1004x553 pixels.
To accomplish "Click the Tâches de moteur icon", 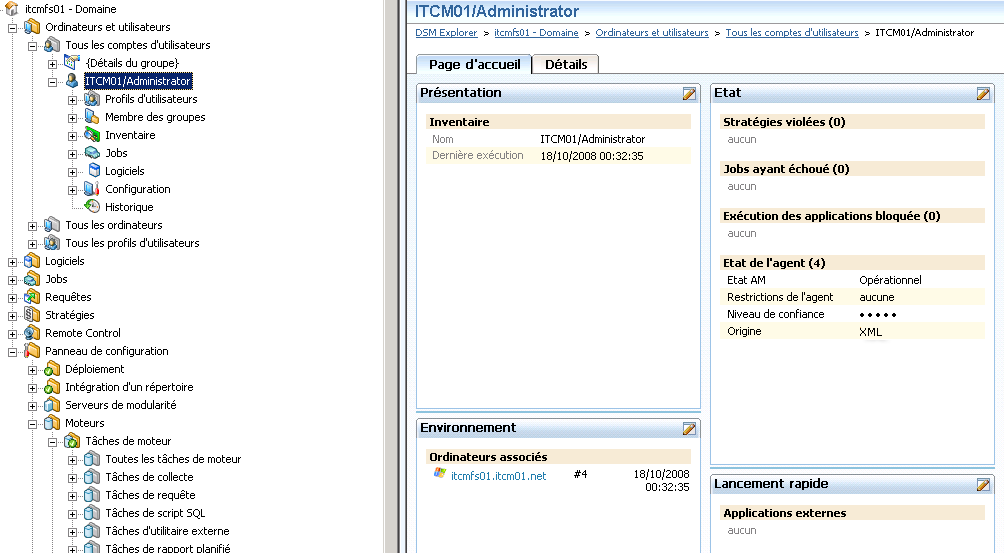I will tap(72, 441).
